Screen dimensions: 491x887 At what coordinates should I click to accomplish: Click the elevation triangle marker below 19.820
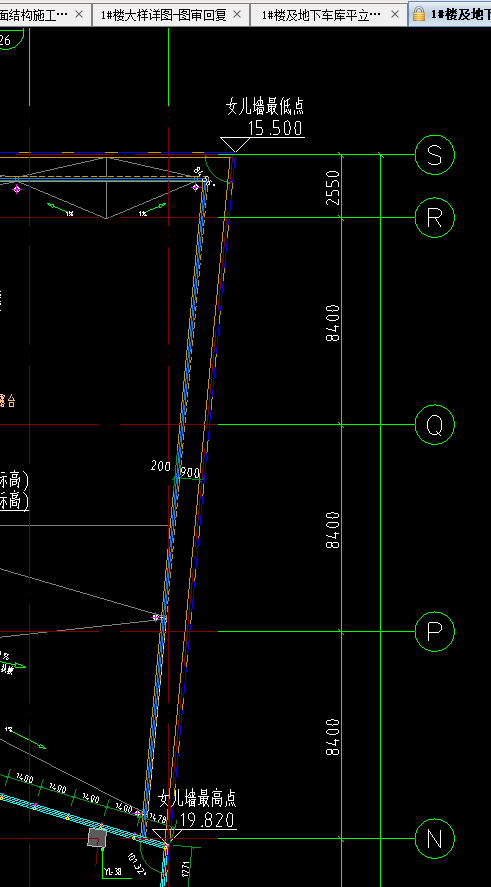tap(167, 838)
